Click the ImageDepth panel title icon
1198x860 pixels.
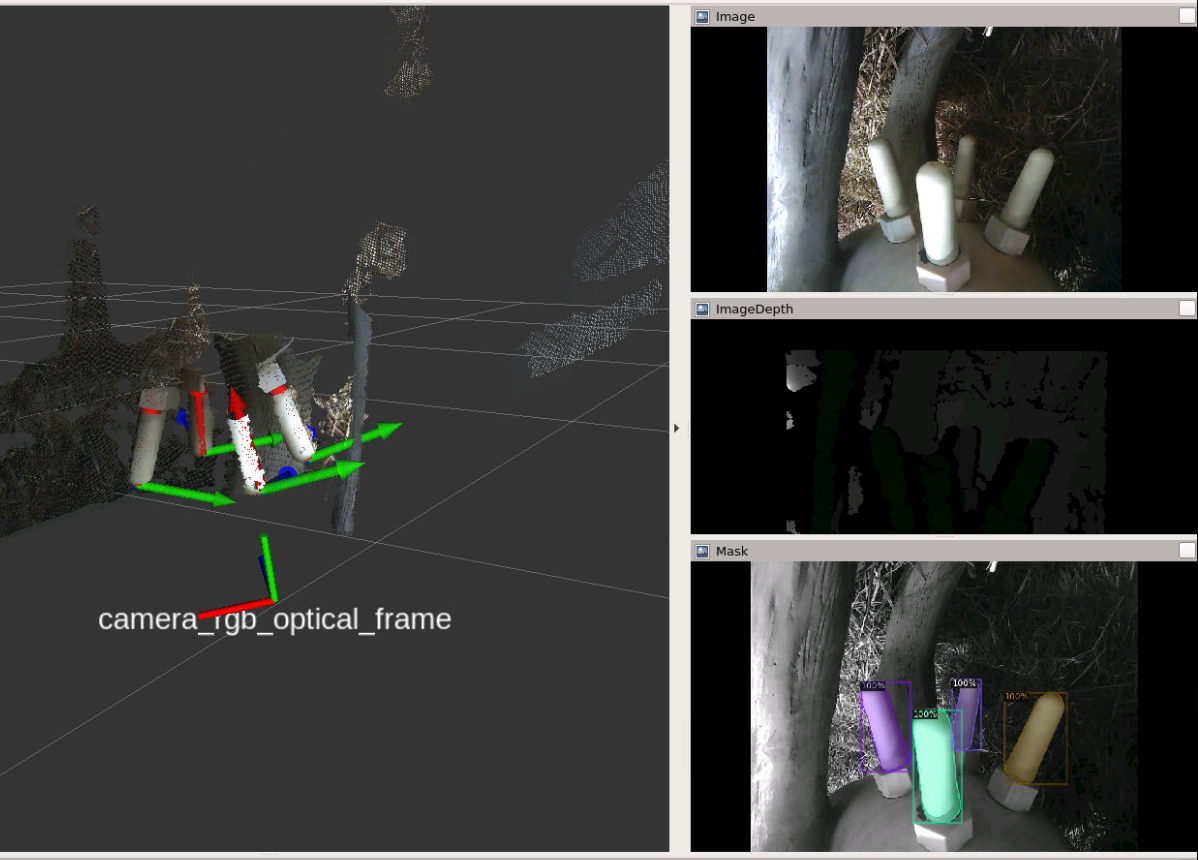[702, 309]
